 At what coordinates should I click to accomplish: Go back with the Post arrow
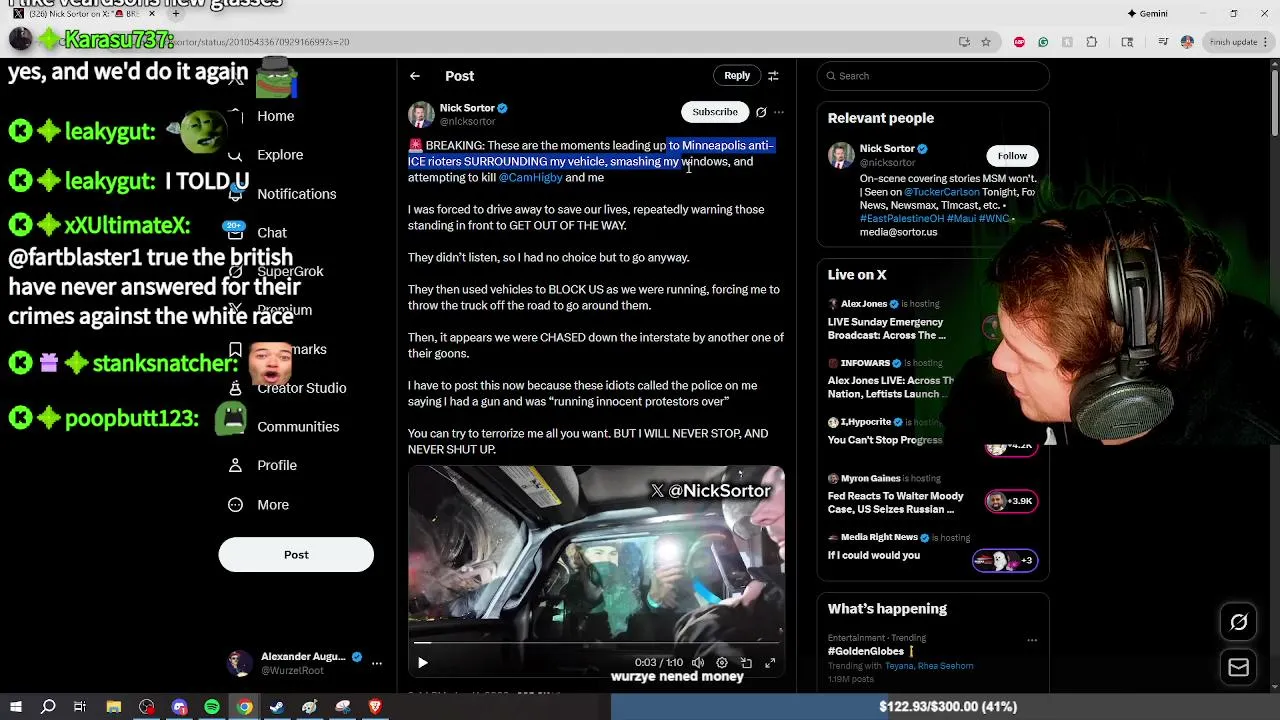click(x=415, y=76)
